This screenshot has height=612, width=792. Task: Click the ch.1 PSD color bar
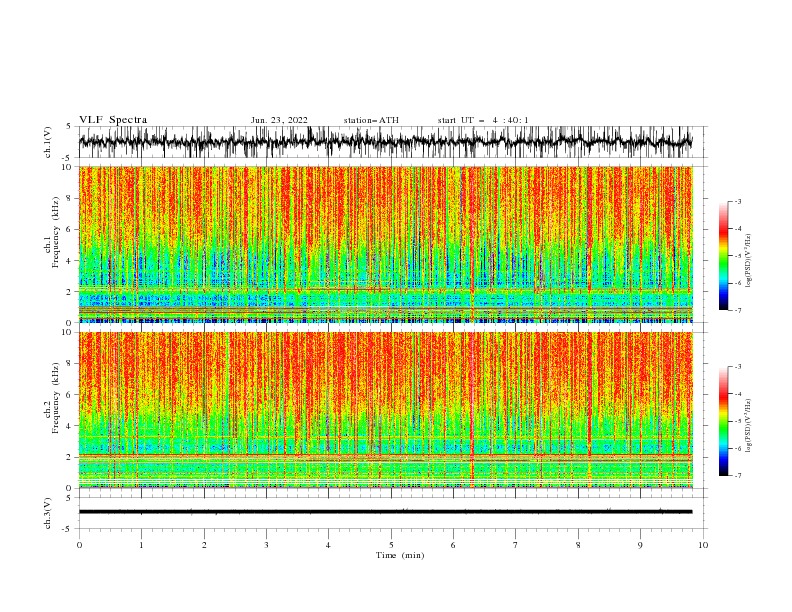pyautogui.click(x=723, y=256)
